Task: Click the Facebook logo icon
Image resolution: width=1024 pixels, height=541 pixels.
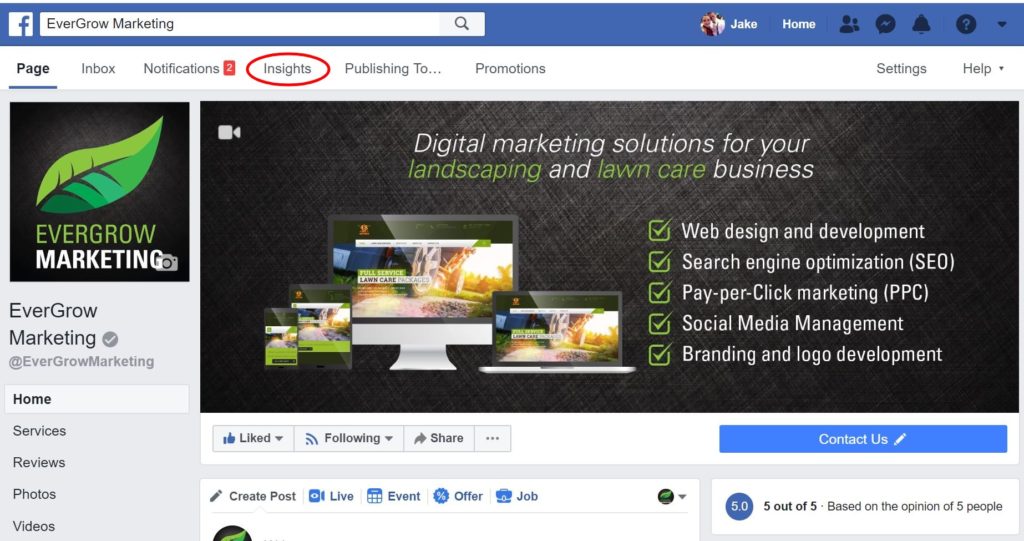Action: point(21,24)
